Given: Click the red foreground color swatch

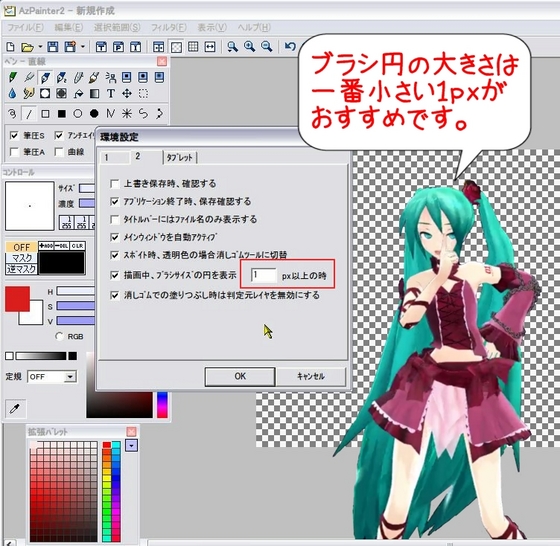Looking at the screenshot, I should click(17, 299).
